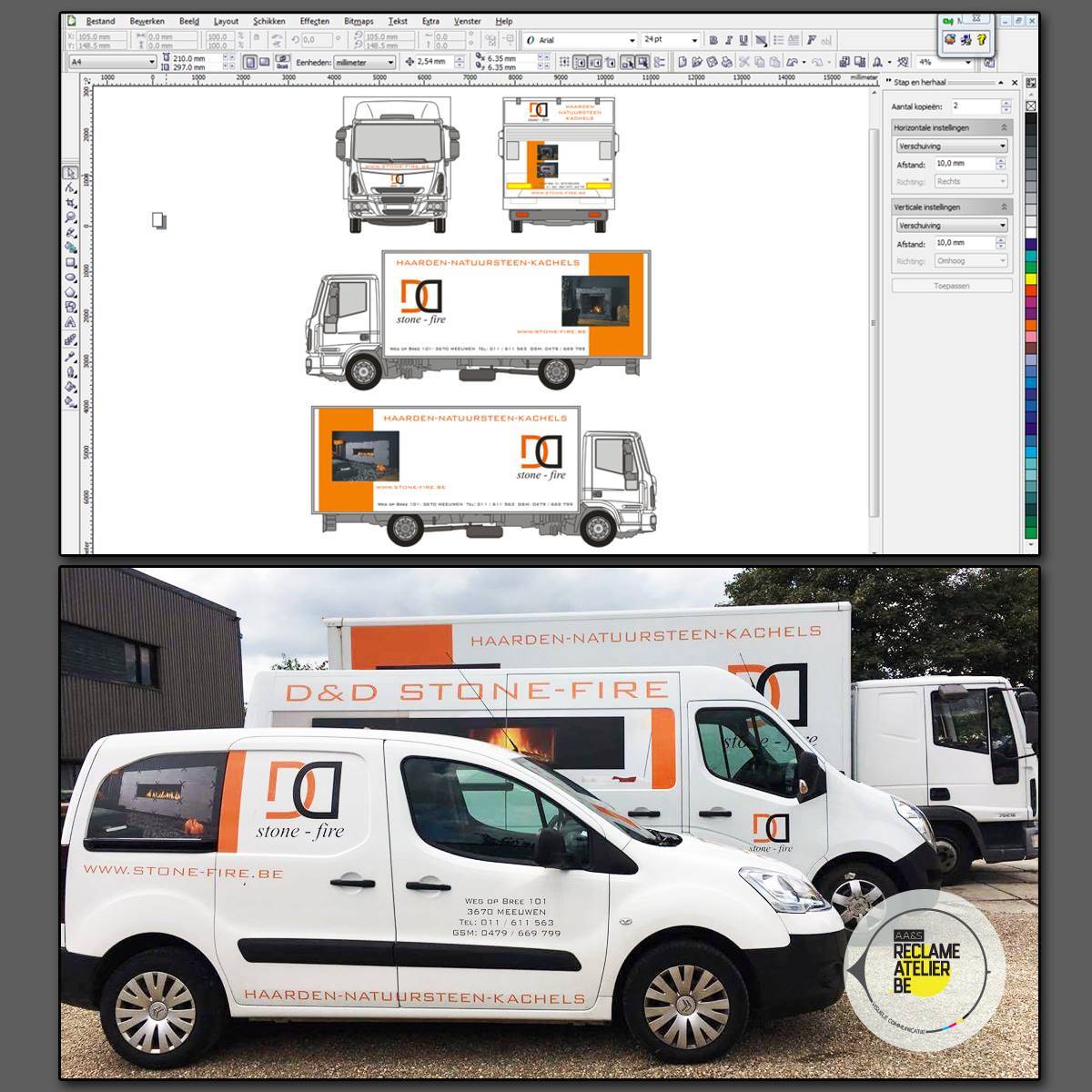Click the Aantal kopieën input field

click(x=974, y=106)
